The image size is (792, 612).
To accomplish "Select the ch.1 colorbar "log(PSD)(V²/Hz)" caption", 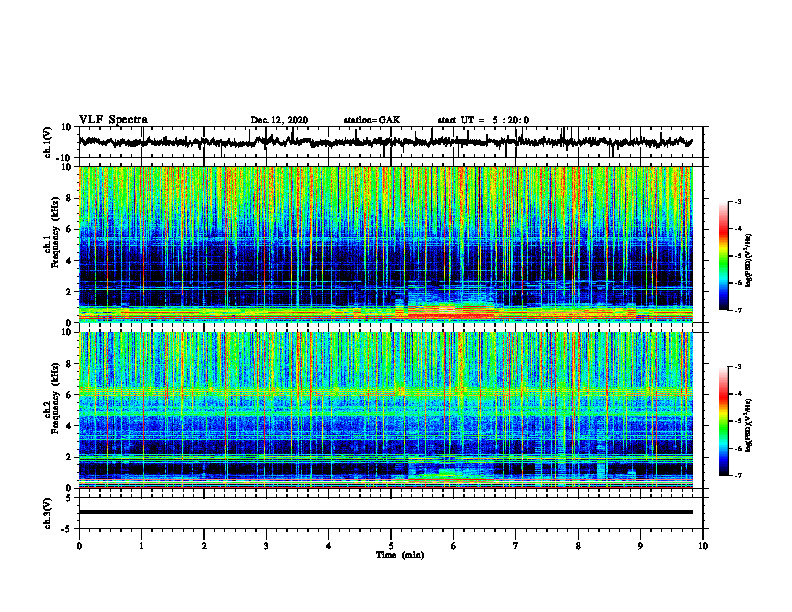I will coord(749,261).
